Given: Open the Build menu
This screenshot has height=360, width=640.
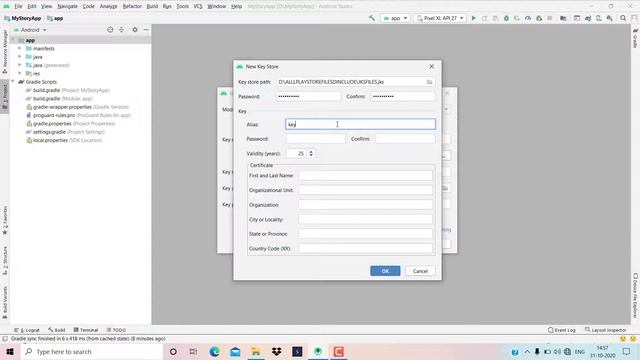Looking at the screenshot, I should (152, 7).
